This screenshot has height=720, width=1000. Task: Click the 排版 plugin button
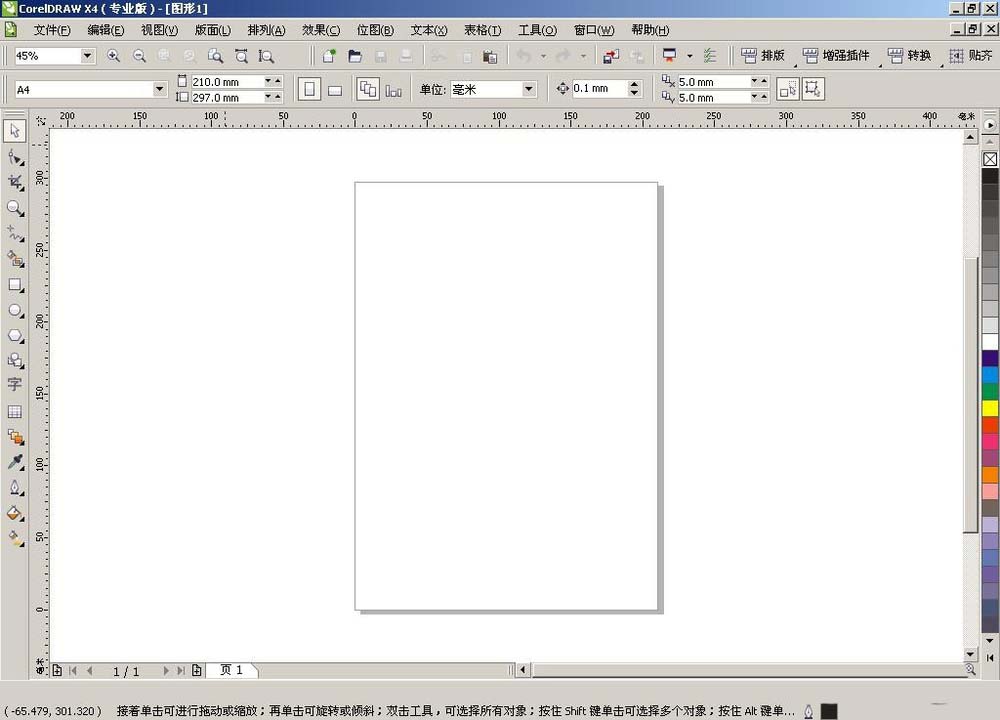pyautogui.click(x=763, y=56)
